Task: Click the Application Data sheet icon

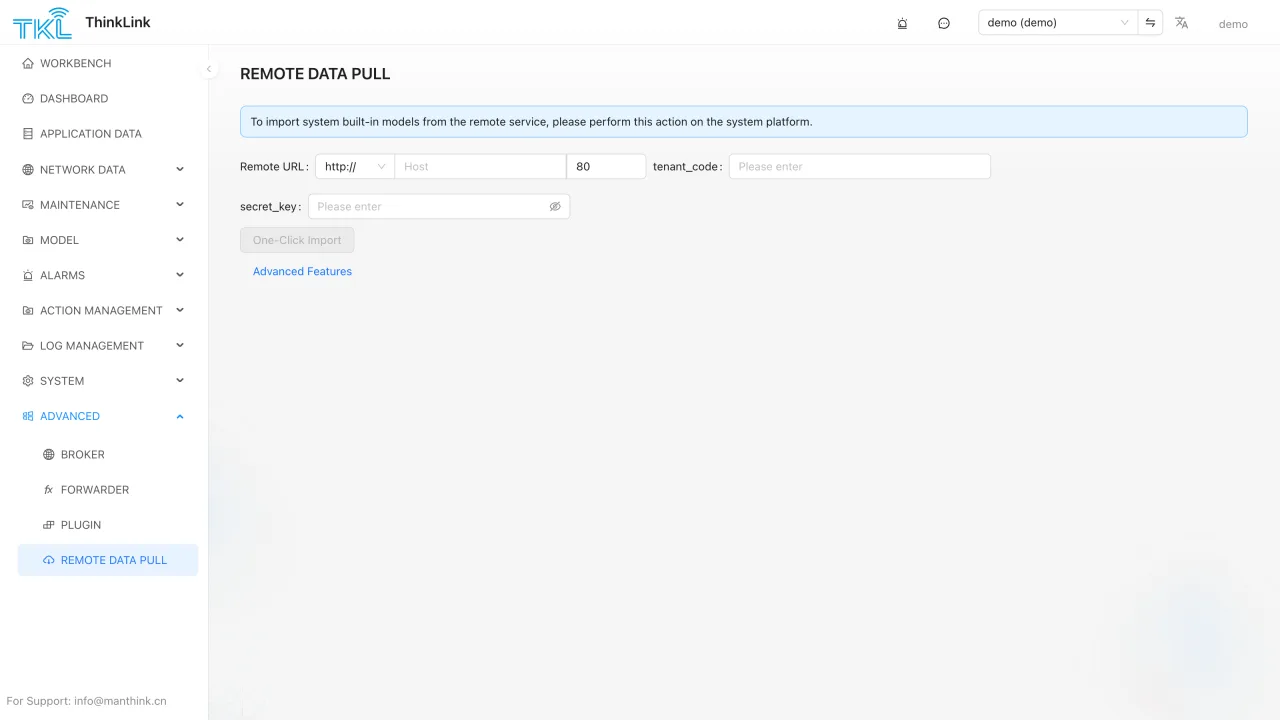Action: pyautogui.click(x=28, y=134)
